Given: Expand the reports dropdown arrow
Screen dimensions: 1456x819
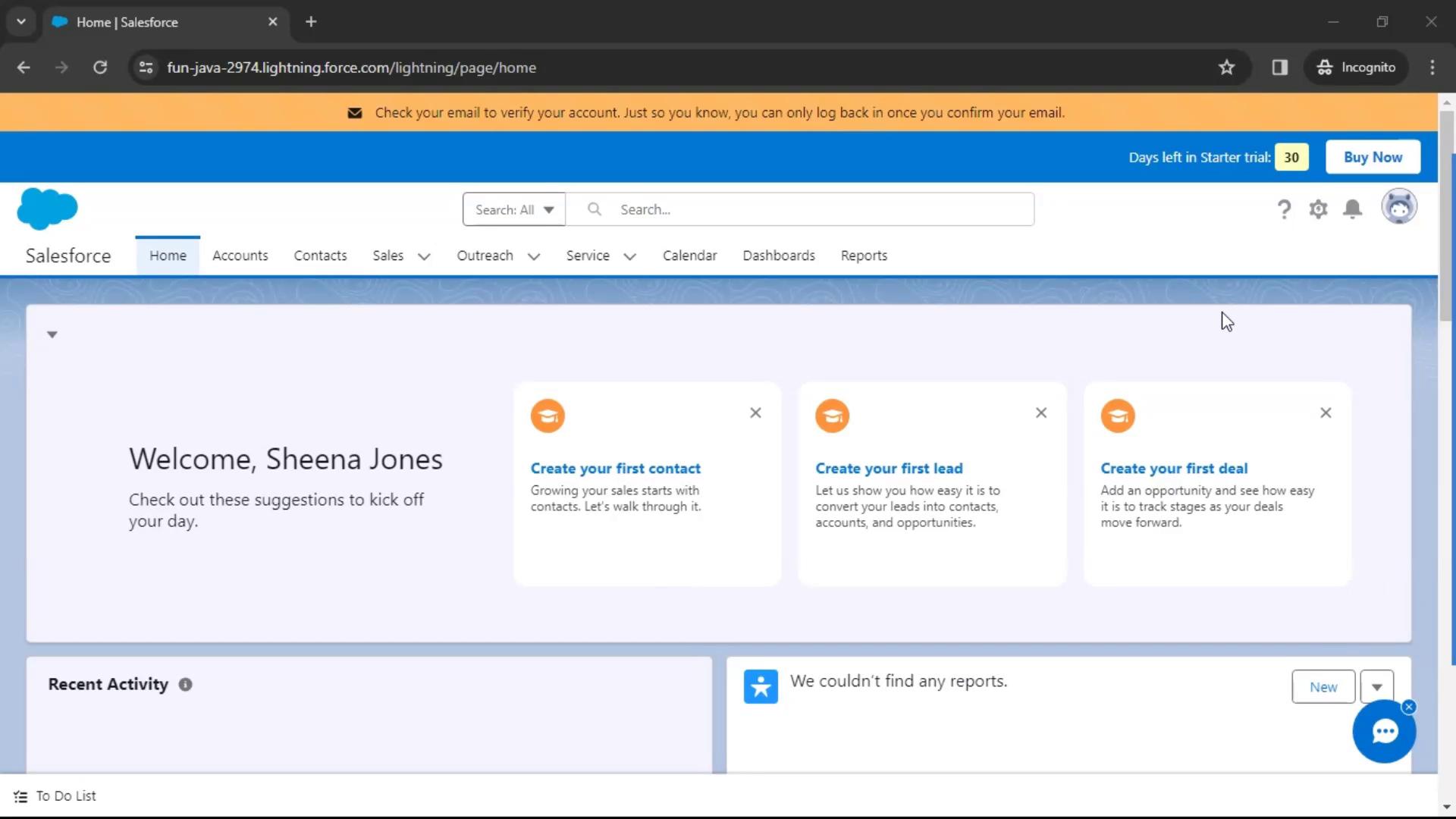Looking at the screenshot, I should [1377, 687].
